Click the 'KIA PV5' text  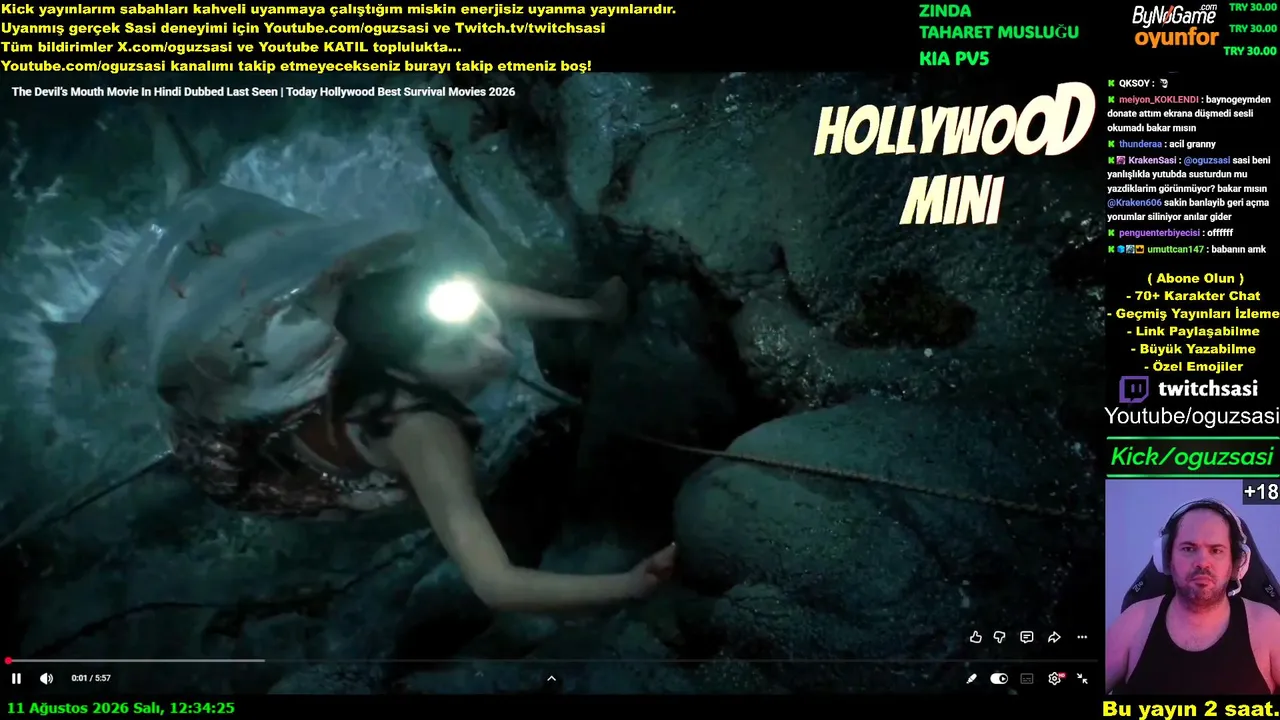click(x=954, y=58)
